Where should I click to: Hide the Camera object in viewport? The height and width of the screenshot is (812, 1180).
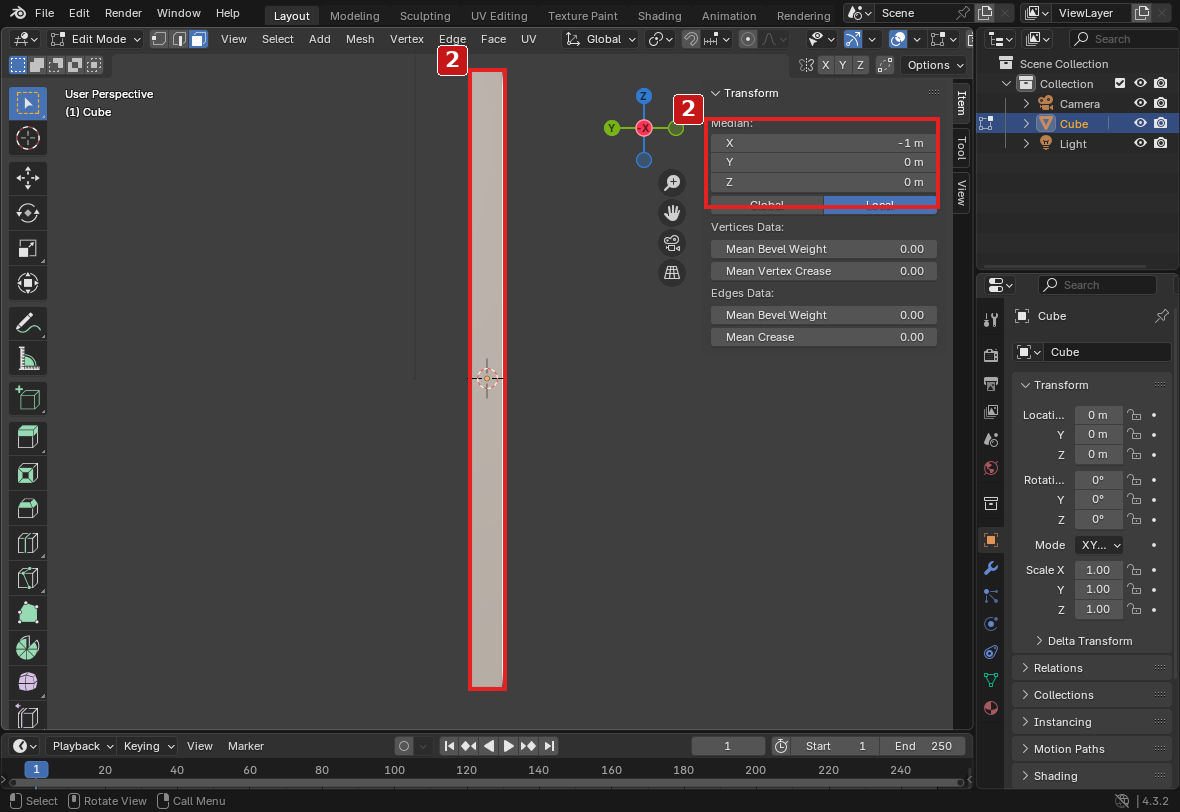coord(1140,103)
